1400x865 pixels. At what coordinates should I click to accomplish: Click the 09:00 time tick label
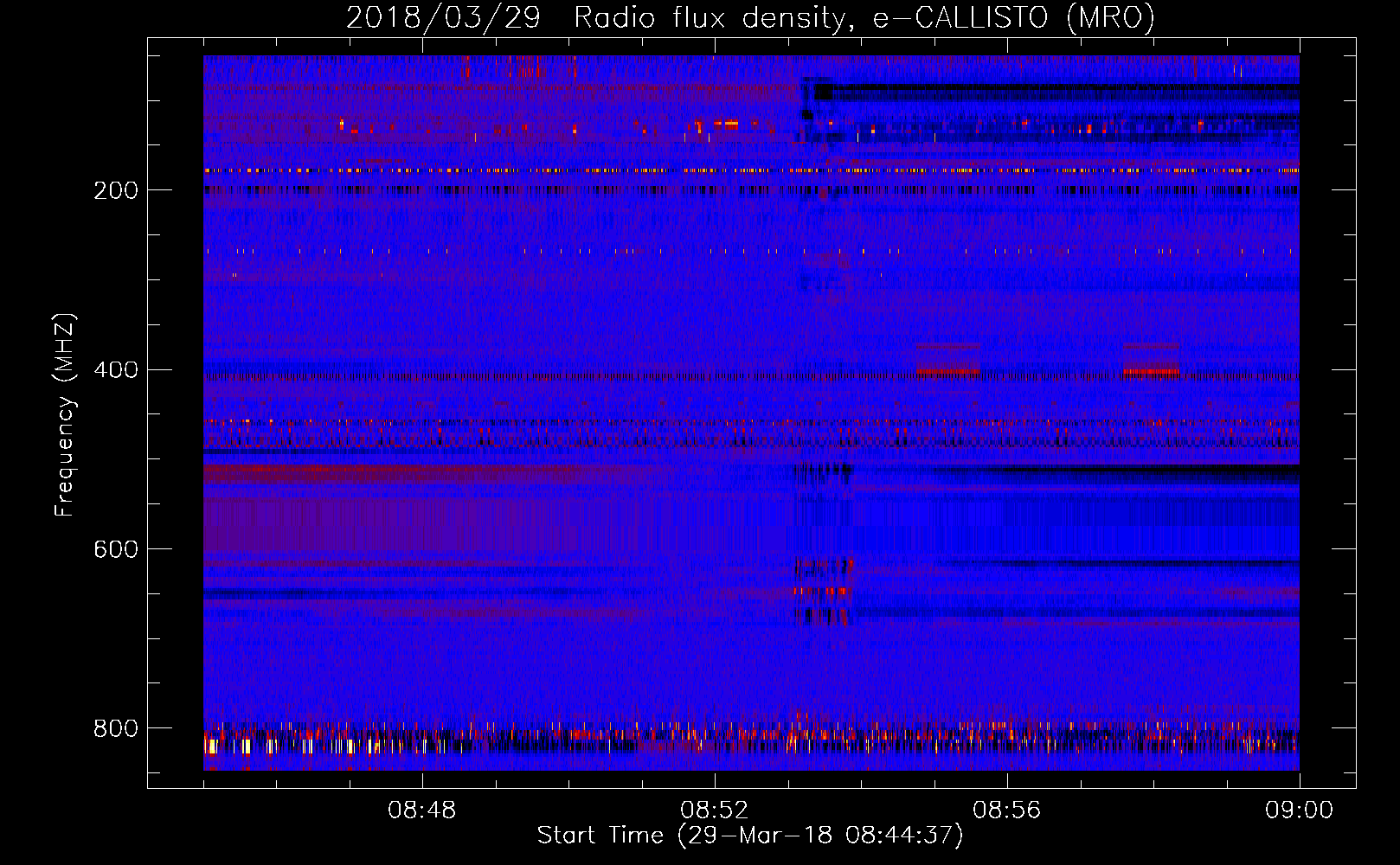tap(1300, 811)
